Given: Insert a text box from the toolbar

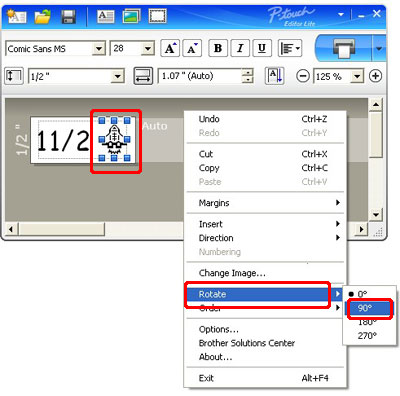Looking at the screenshot, I should [106, 16].
